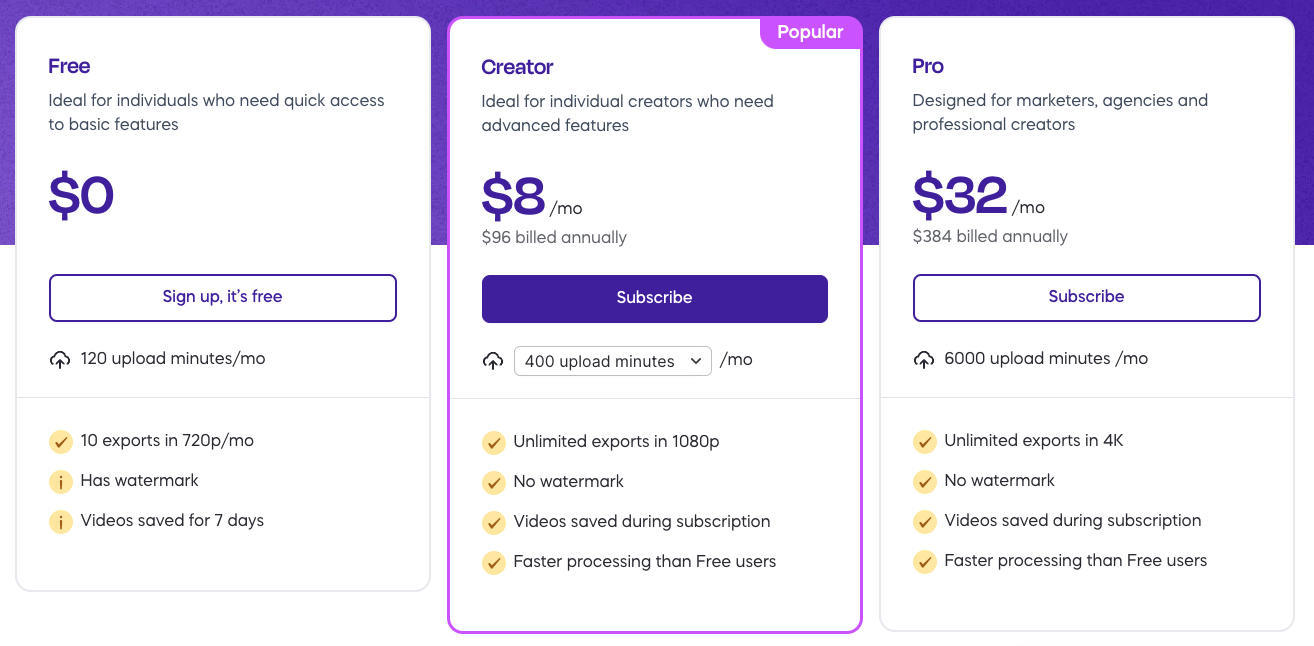This screenshot has height=646, width=1314.
Task: Open the 400 upload minutes dropdown
Action: point(612,361)
